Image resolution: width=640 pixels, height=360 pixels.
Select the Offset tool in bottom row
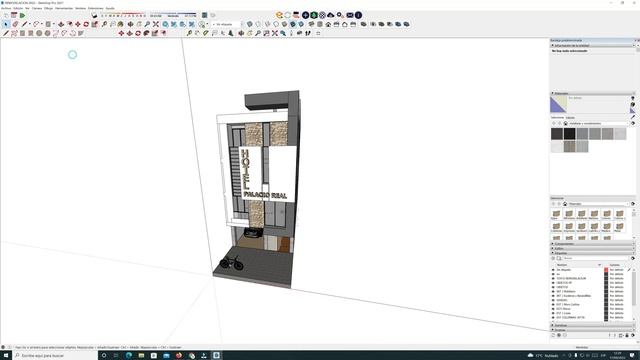163,33
